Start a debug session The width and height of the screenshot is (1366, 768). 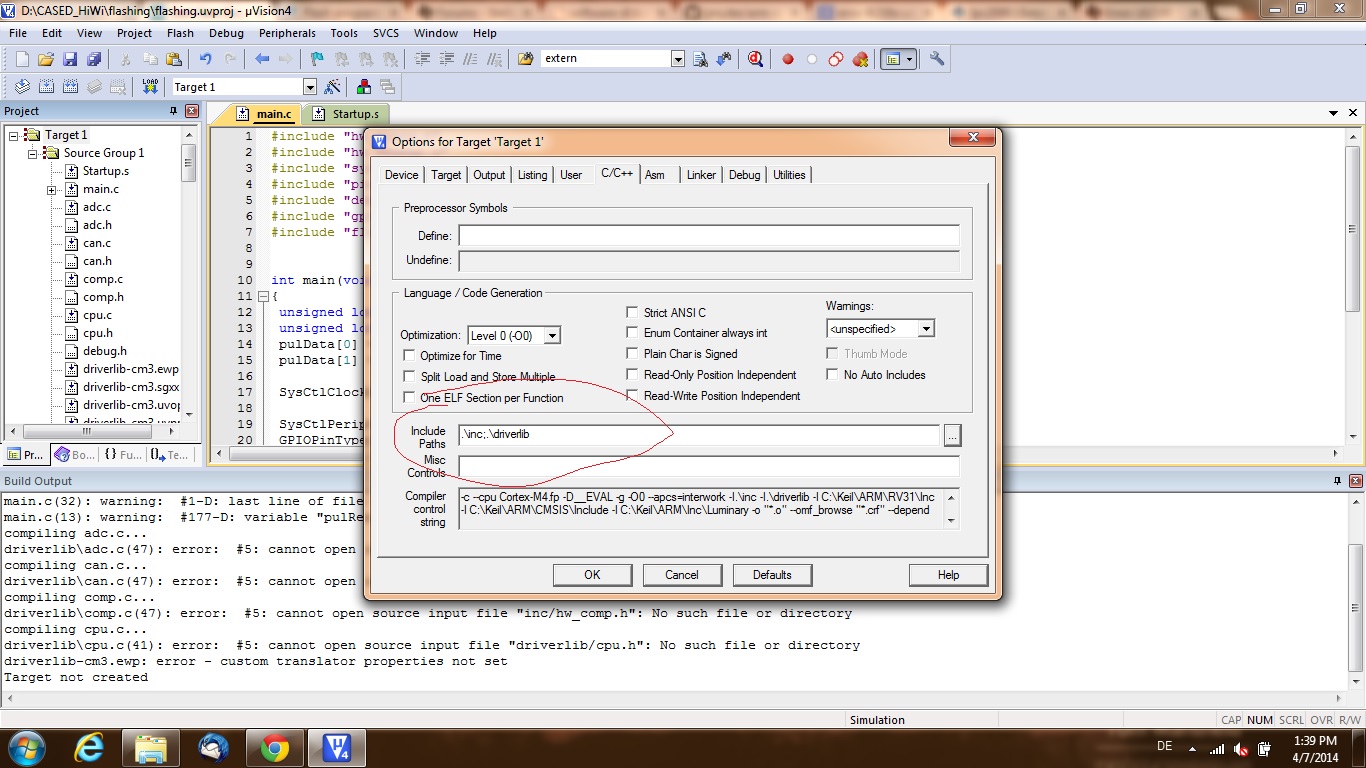[753, 58]
